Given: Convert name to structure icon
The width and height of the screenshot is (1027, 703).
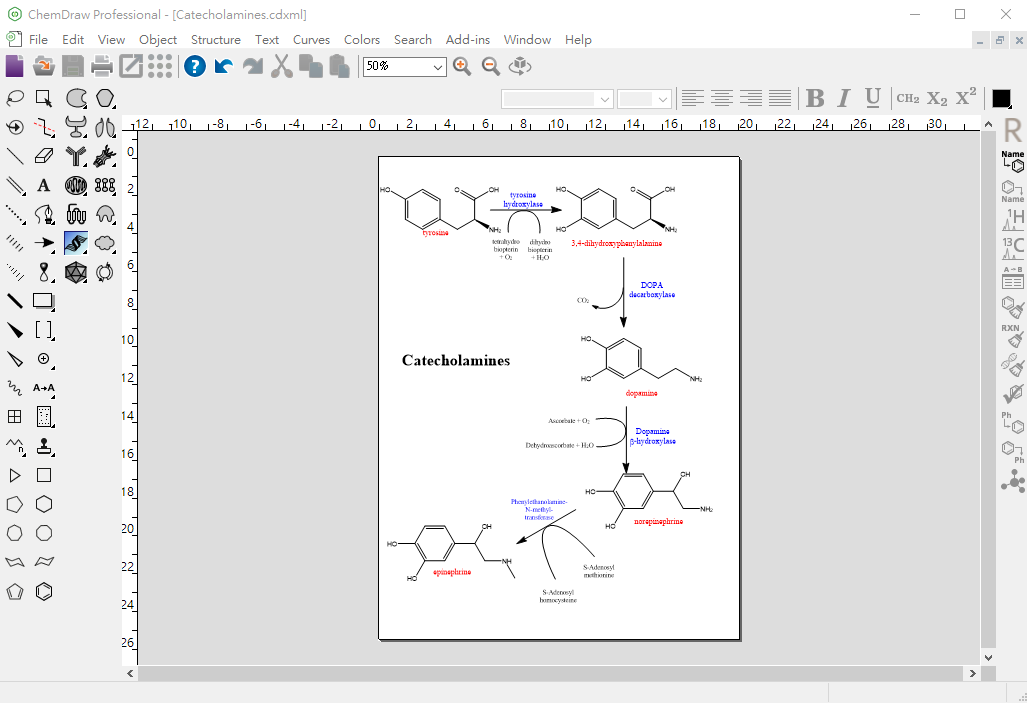Looking at the screenshot, I should [1013, 161].
